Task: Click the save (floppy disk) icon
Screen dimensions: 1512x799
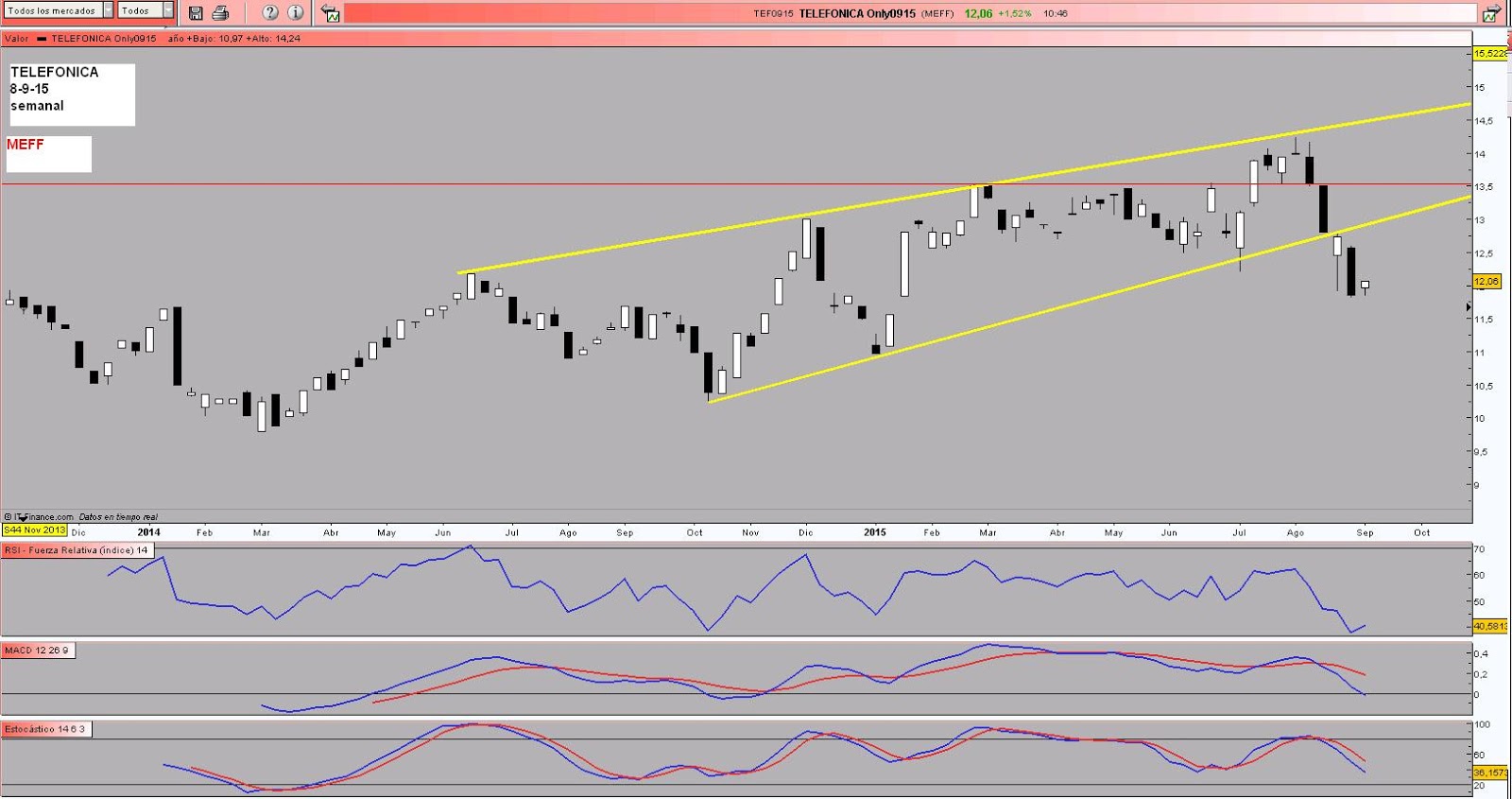Action: [196, 12]
